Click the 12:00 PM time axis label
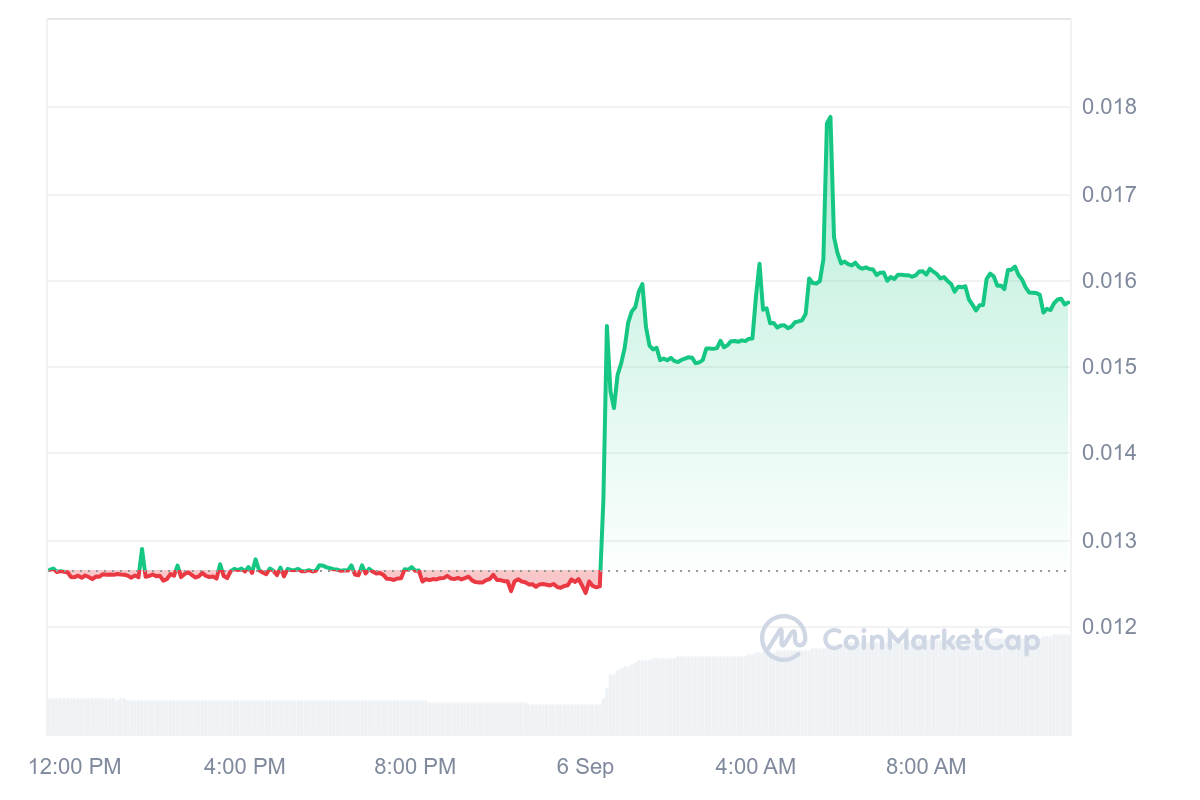Screen dimensions: 1200x800 tap(75, 767)
